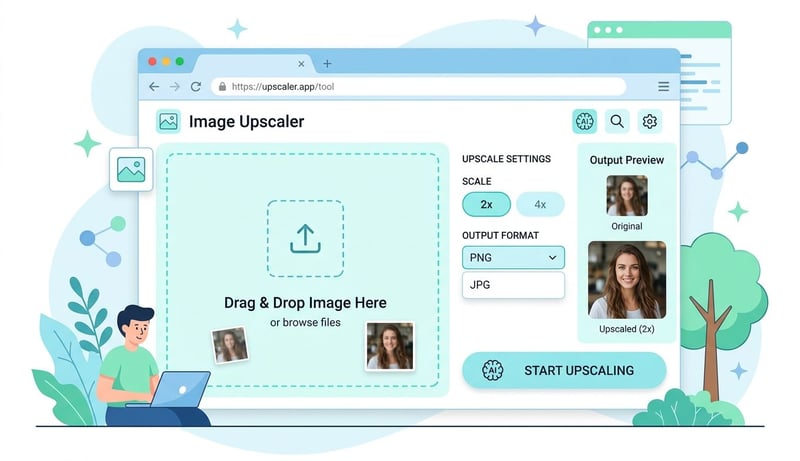Image resolution: width=800 pixels, height=461 pixels.
Task: Click the blurry photo in drop zone
Action: tap(230, 345)
